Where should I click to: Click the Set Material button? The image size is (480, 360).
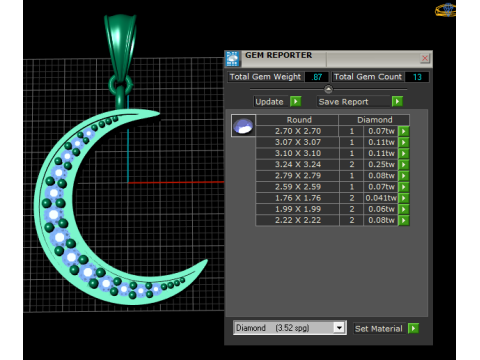[x=379, y=329]
